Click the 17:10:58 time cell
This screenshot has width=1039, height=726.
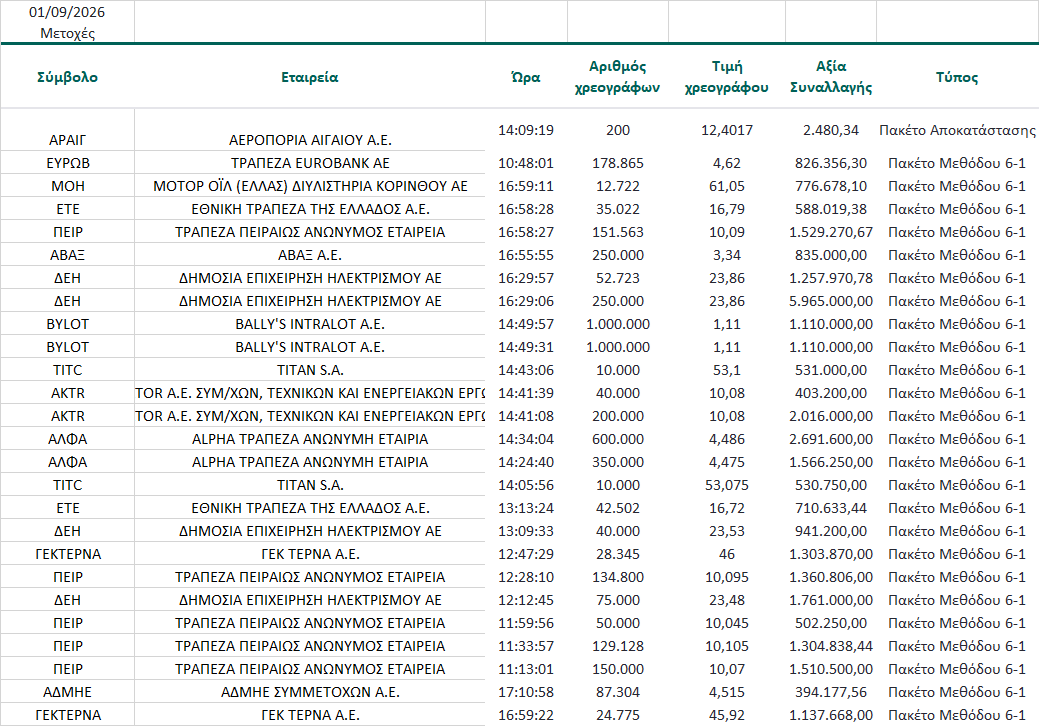click(x=525, y=692)
